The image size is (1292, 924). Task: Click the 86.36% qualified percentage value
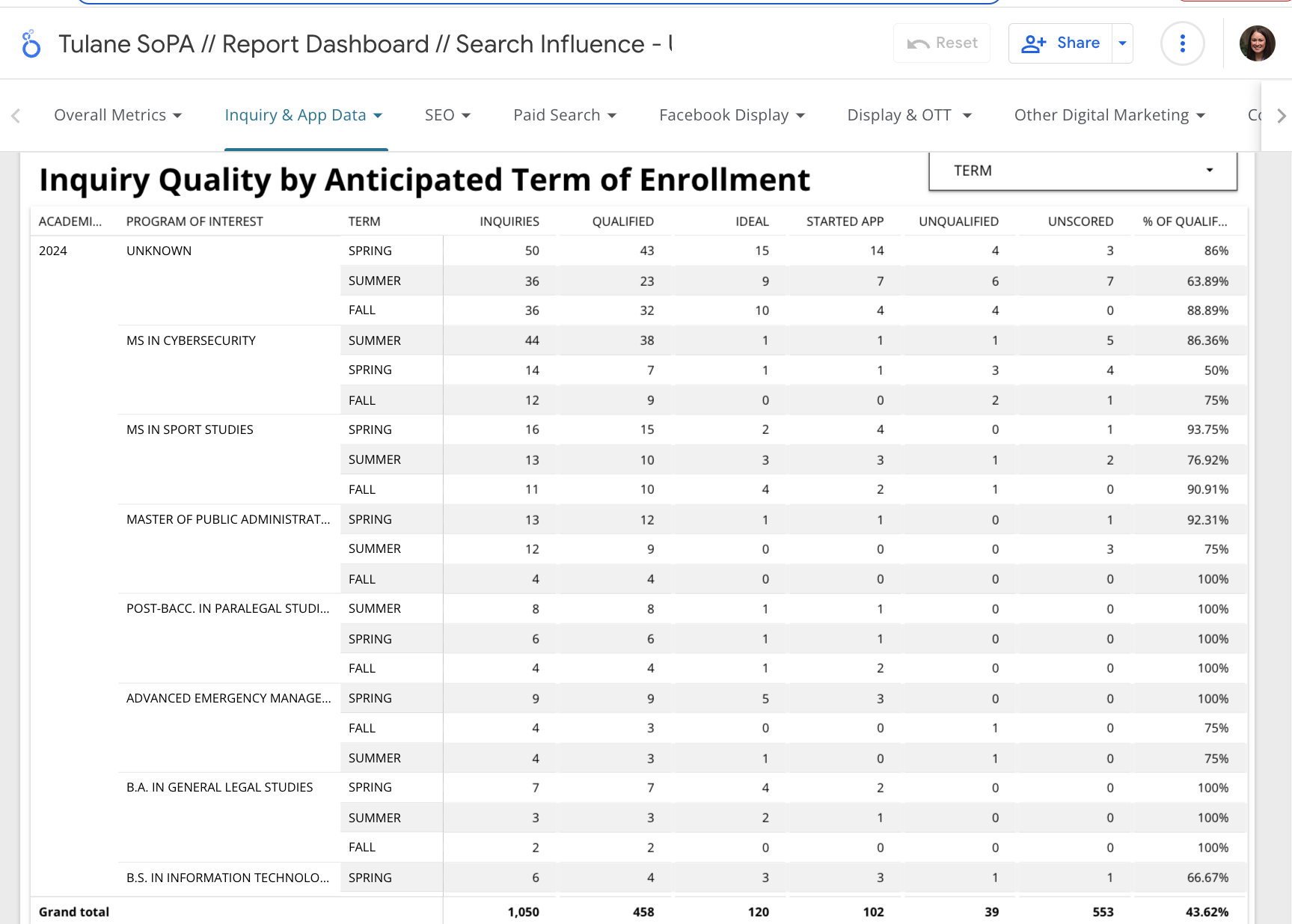pos(1207,340)
